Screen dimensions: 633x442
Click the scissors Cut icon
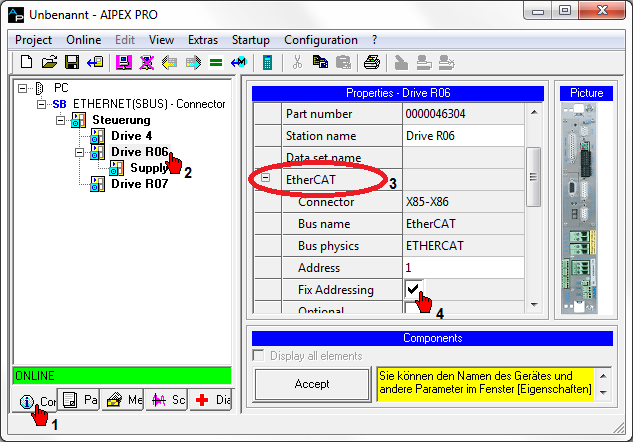tap(298, 63)
